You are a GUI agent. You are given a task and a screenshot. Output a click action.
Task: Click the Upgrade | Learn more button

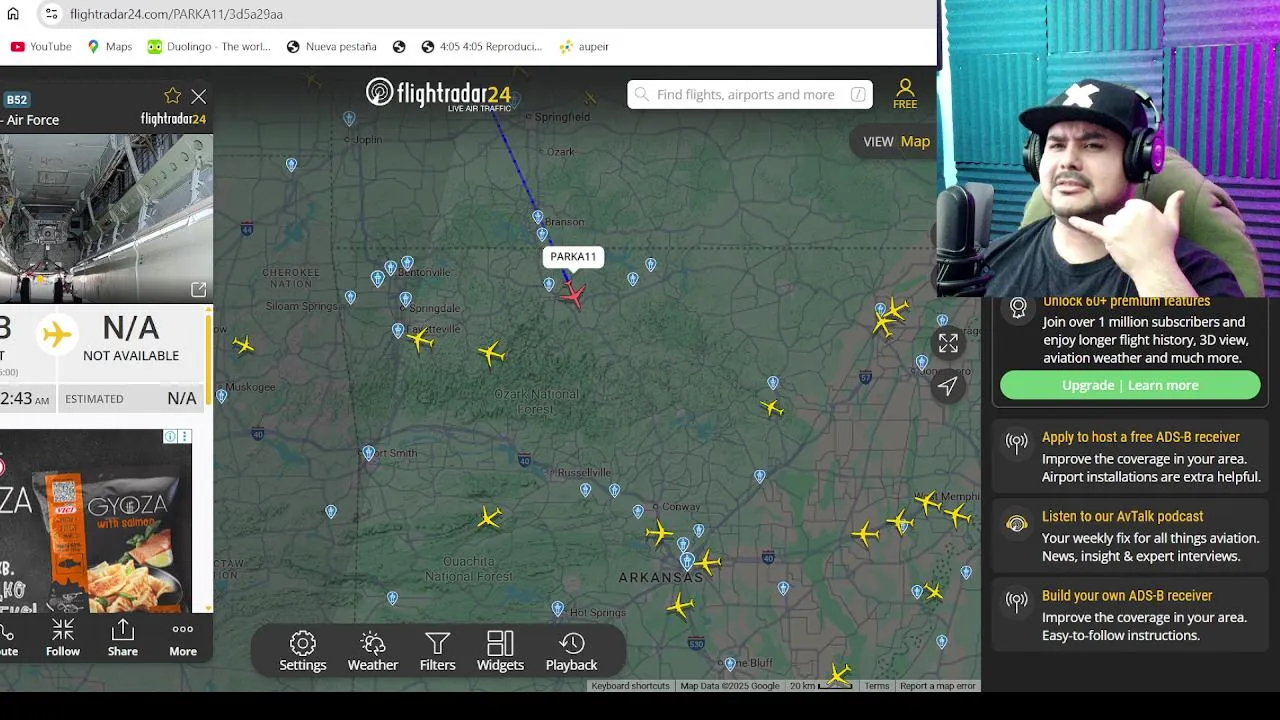coord(1130,385)
